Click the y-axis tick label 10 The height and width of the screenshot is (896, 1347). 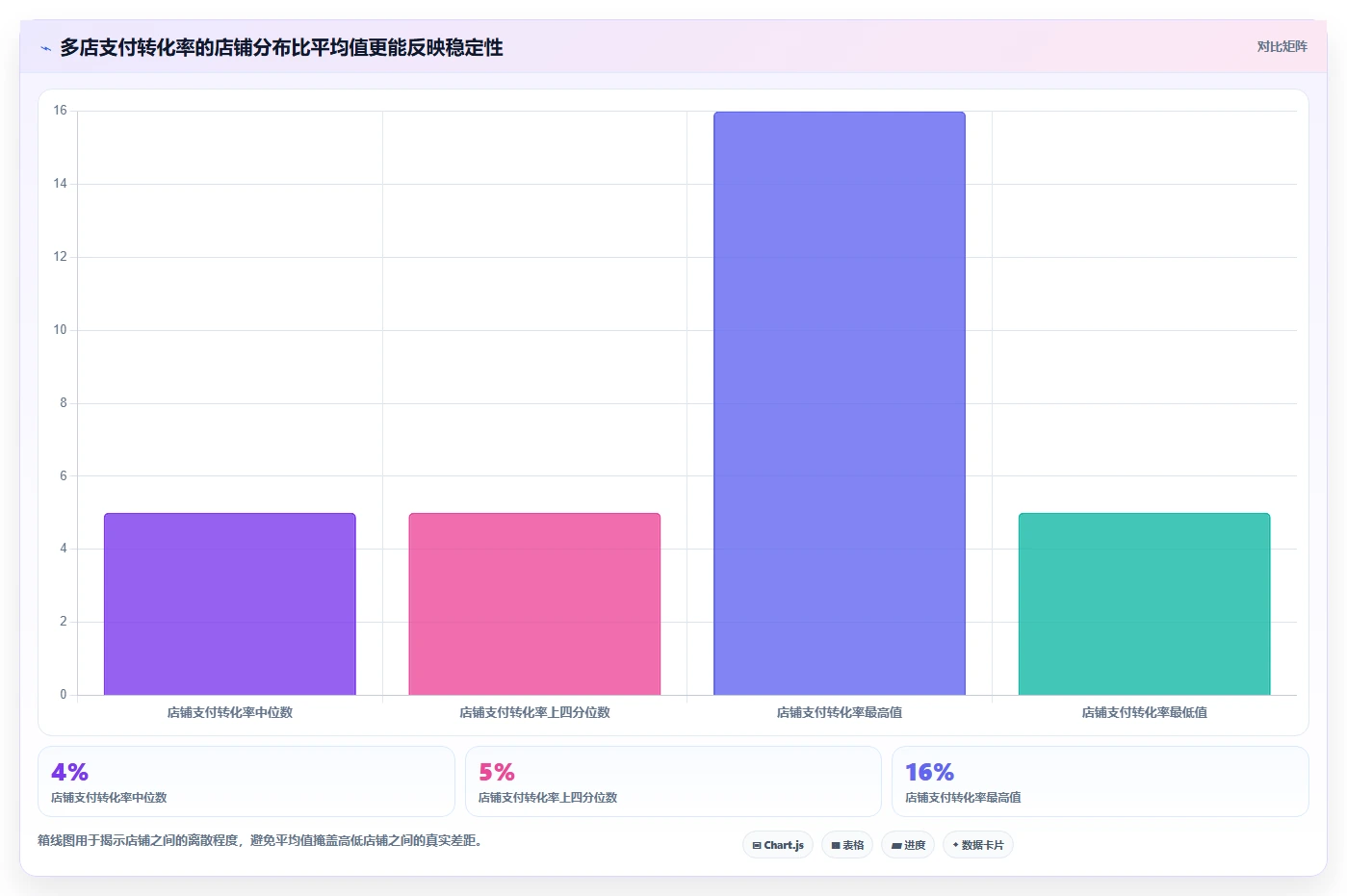pyautogui.click(x=61, y=330)
